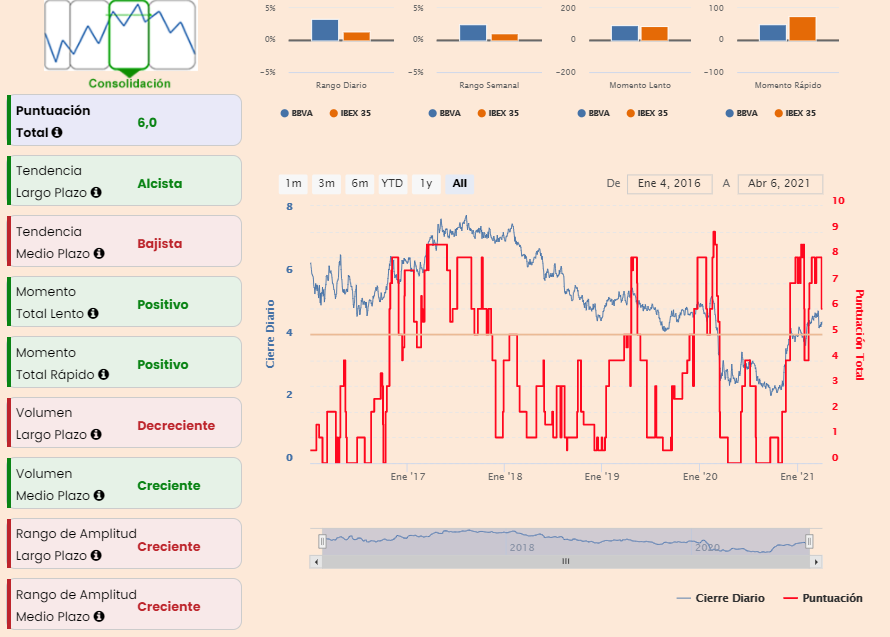This screenshot has height=637, width=890.
Task: Click info icon beside Rango de Amplitud Medio Plazo
Action: tap(99, 616)
